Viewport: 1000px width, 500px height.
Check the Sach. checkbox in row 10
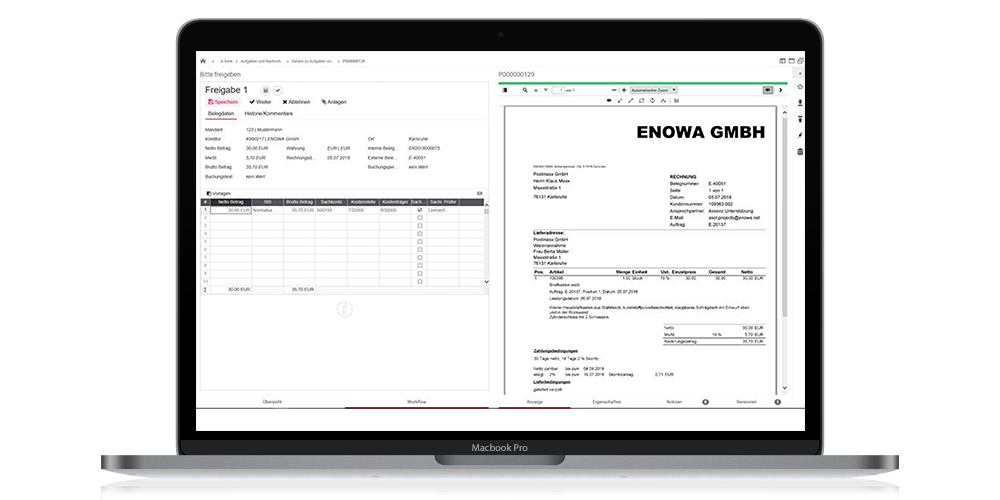coord(419,281)
